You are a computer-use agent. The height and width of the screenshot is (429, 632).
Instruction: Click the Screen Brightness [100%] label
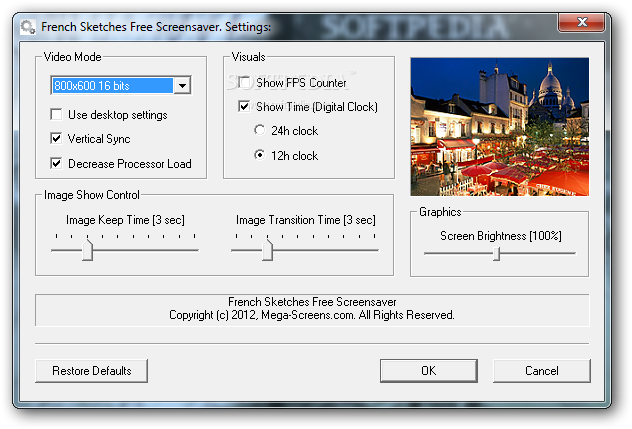click(501, 236)
